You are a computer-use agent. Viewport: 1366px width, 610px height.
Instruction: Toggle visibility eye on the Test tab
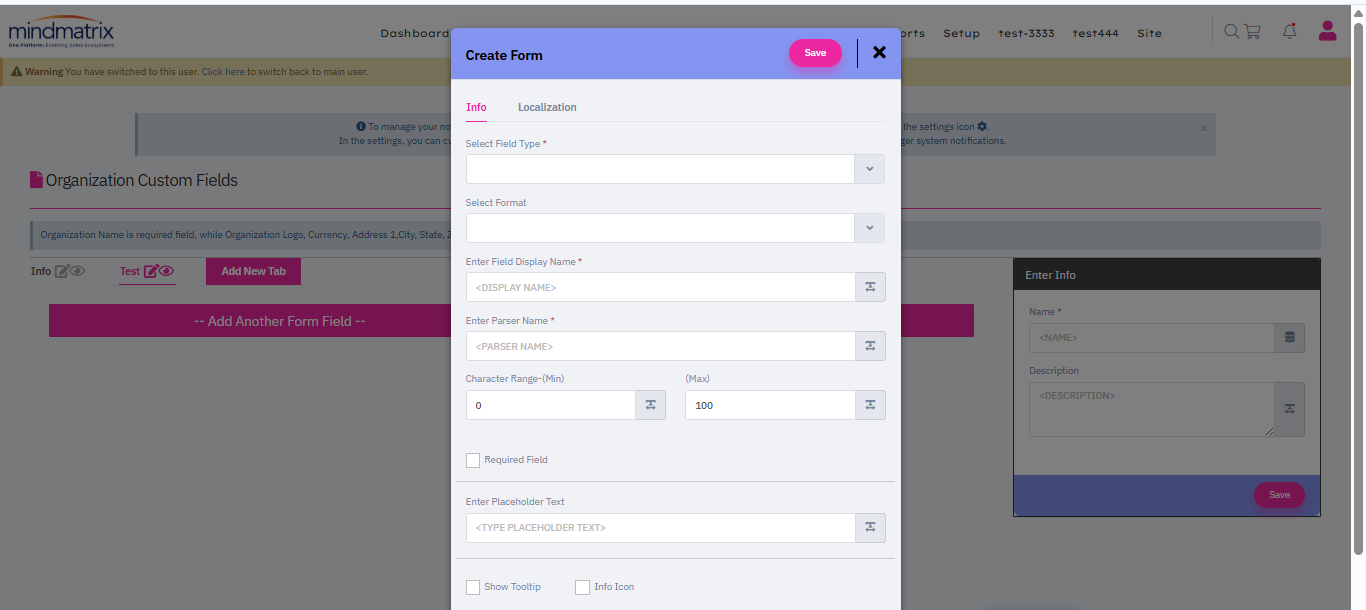(x=167, y=271)
